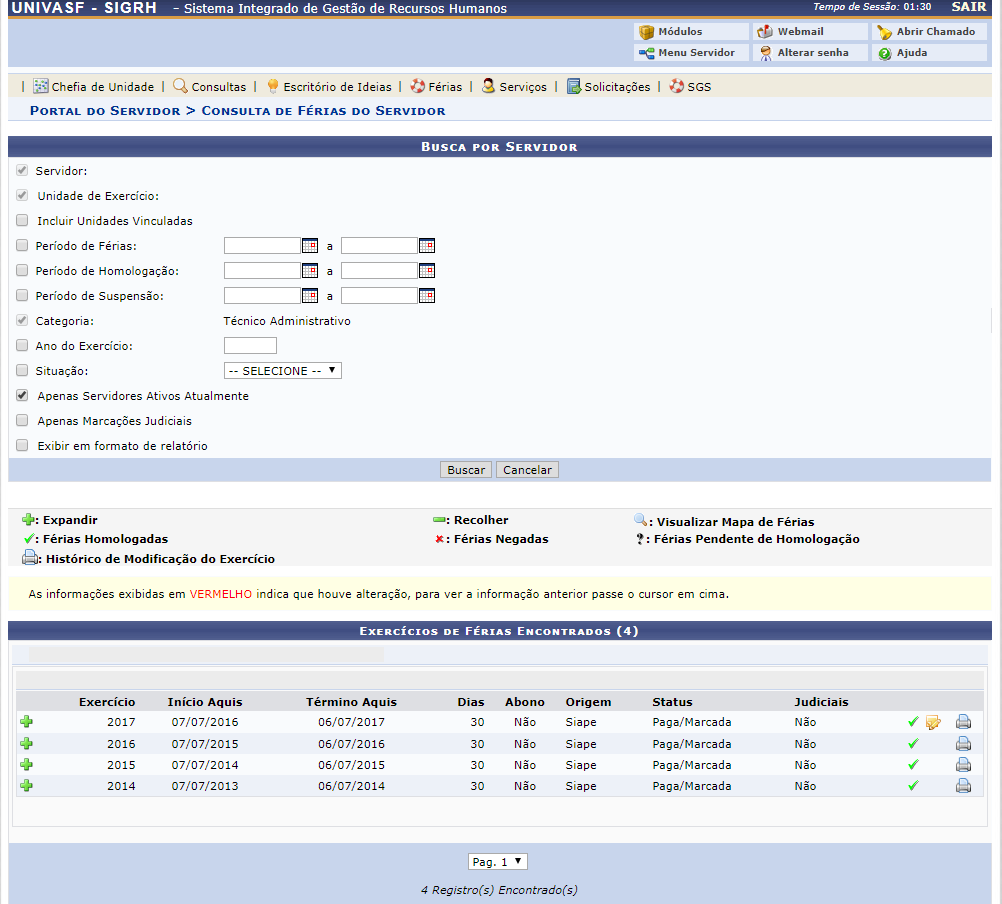This screenshot has height=904, width=1002.
Task: Open calendar picker for Período de Suspensão end
Action: click(x=427, y=296)
